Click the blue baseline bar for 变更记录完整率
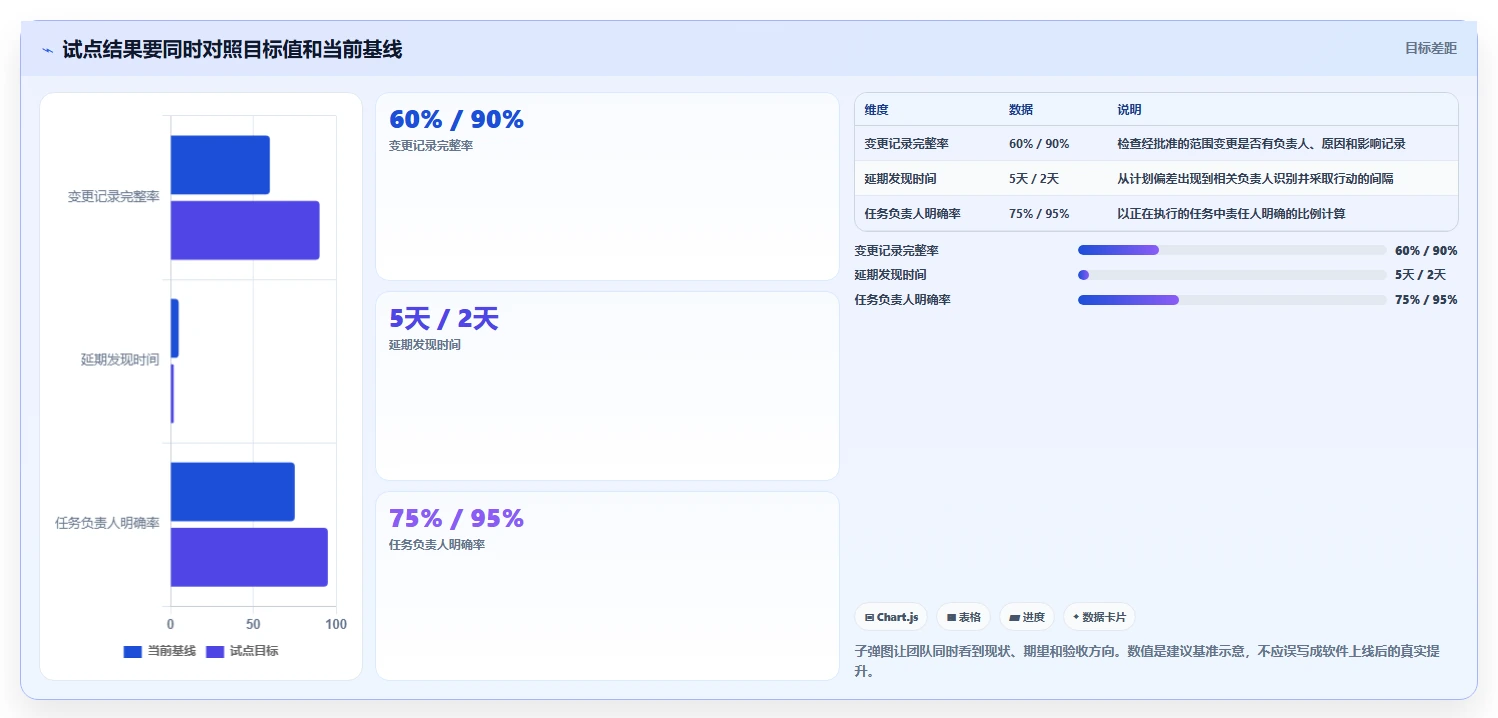Viewport: 1498px width, 718px height. point(220,165)
